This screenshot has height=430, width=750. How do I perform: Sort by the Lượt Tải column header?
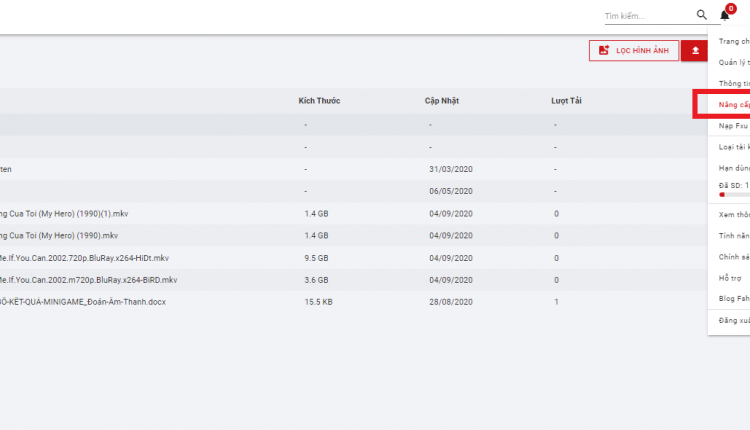point(566,100)
